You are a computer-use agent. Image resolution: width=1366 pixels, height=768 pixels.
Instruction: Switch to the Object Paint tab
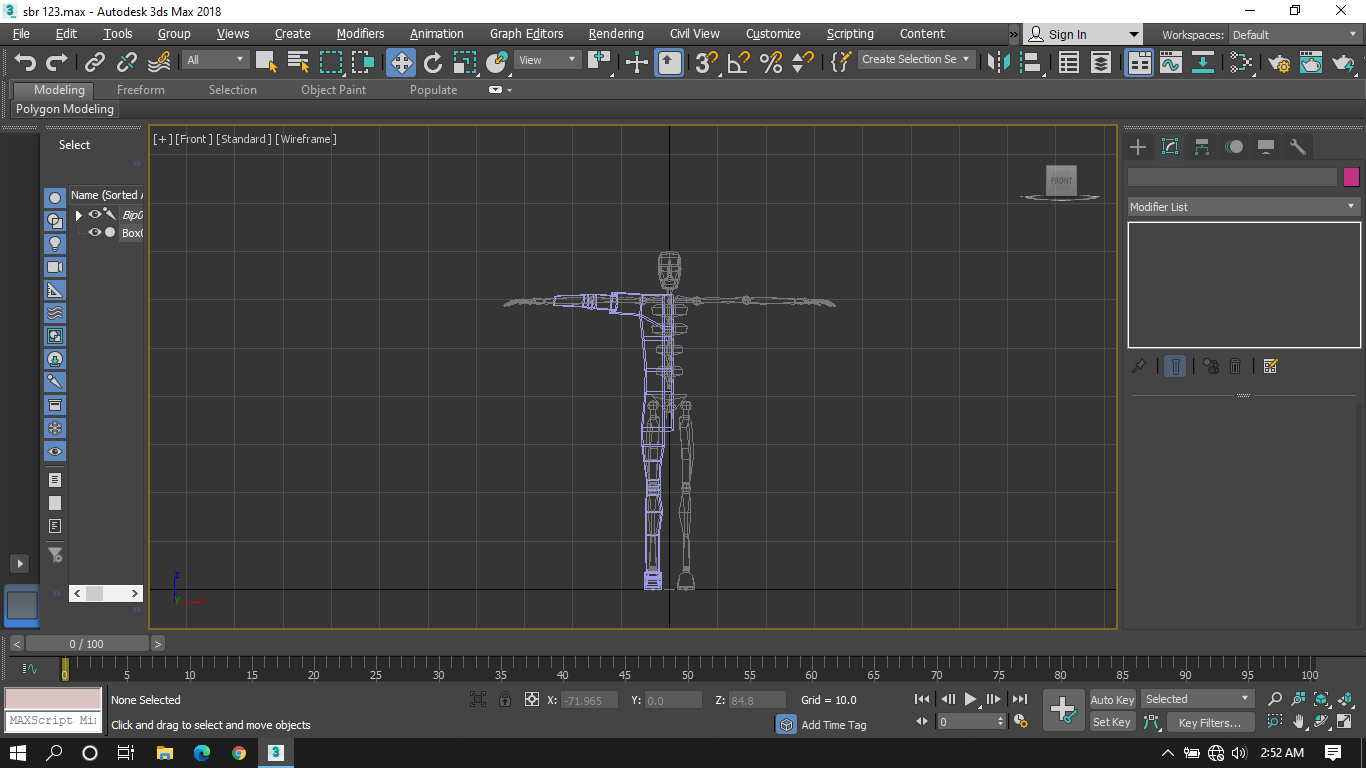333,89
